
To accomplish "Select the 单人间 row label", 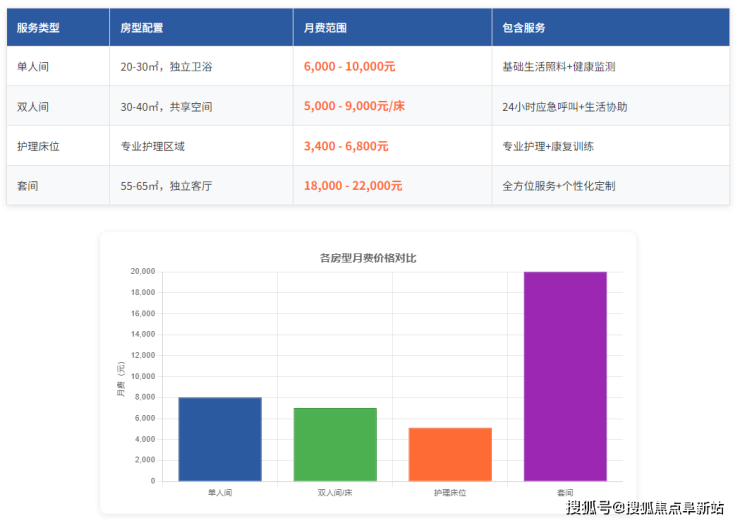I will coord(33,67).
